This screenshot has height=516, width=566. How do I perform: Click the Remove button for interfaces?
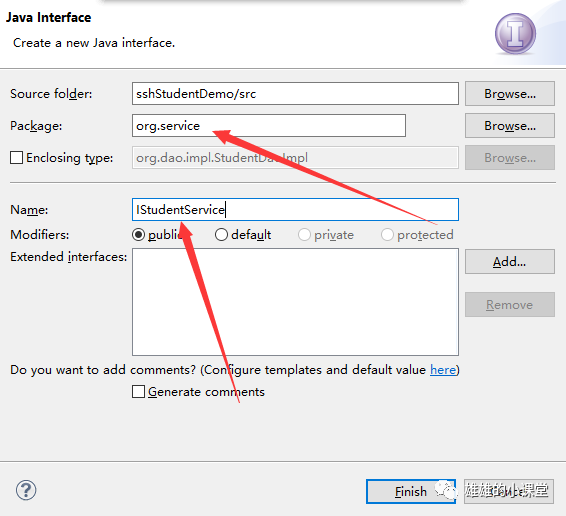[x=510, y=305]
